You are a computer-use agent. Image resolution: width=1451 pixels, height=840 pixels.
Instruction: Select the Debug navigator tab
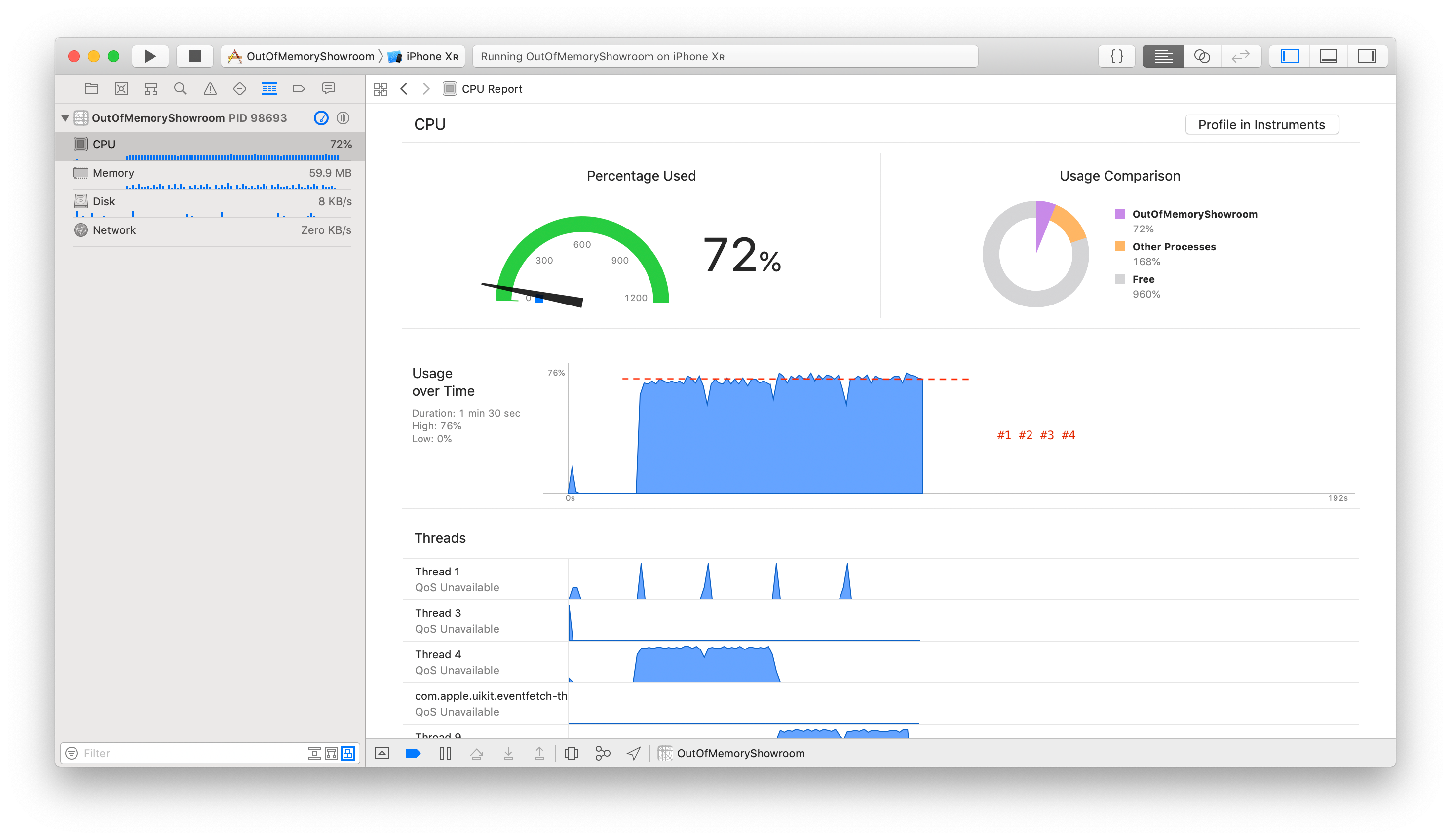pos(269,89)
